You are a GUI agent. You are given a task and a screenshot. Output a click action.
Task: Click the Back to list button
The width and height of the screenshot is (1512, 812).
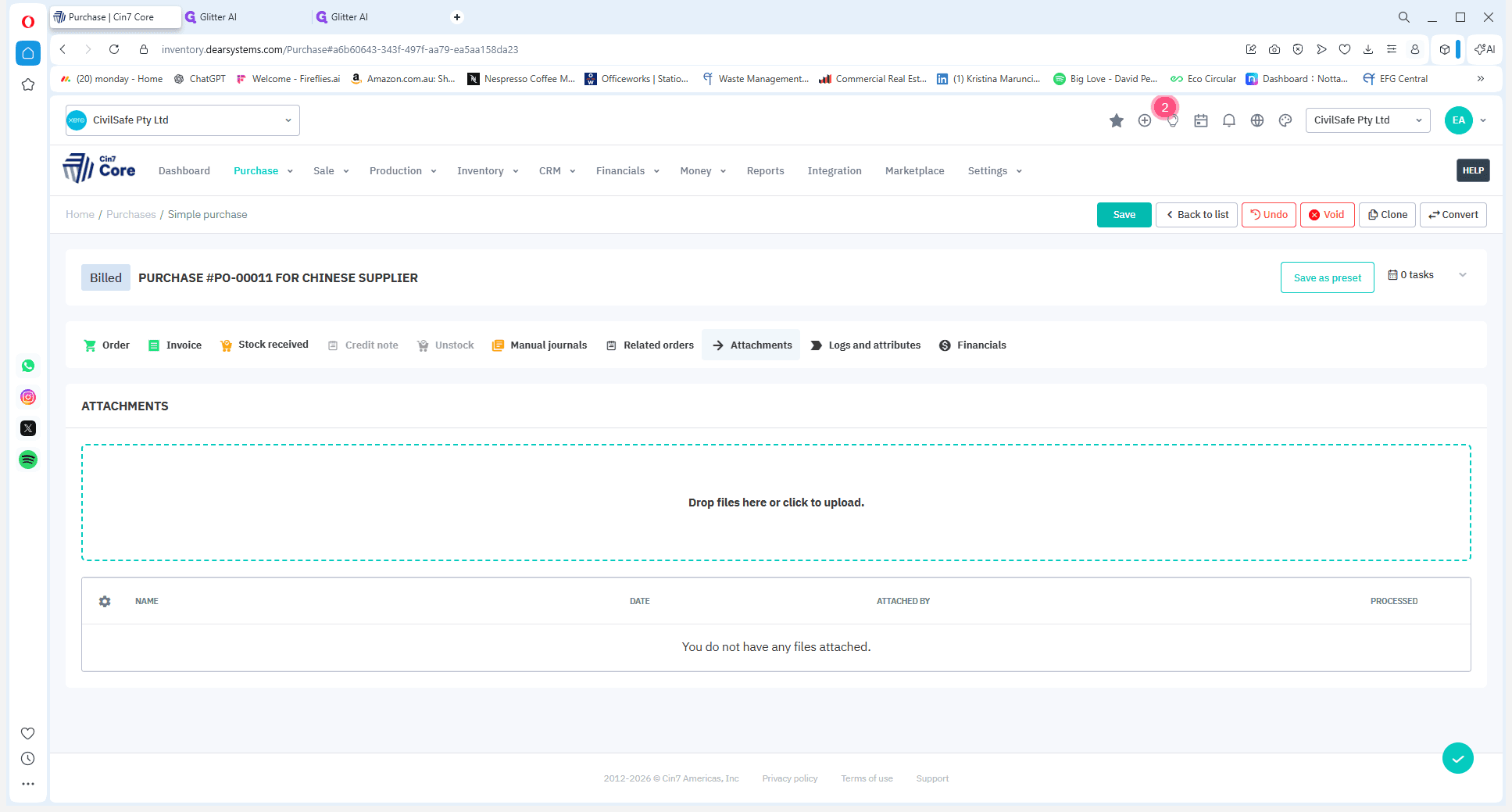coord(1197,215)
